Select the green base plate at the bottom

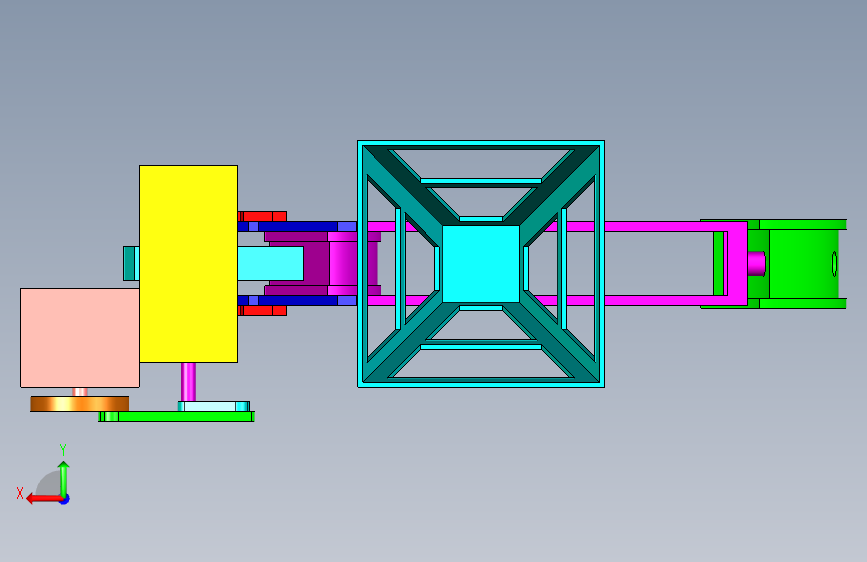tap(176, 417)
